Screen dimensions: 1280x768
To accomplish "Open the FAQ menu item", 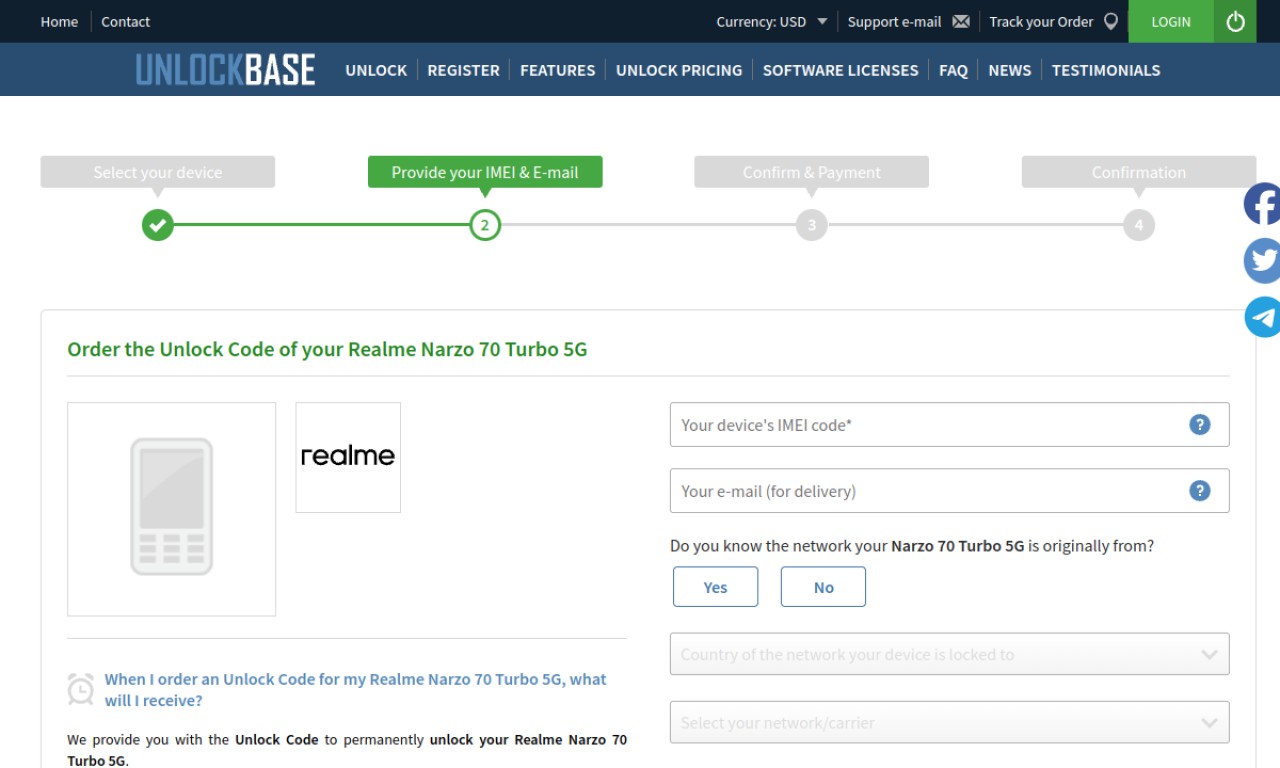I will click(x=953, y=70).
